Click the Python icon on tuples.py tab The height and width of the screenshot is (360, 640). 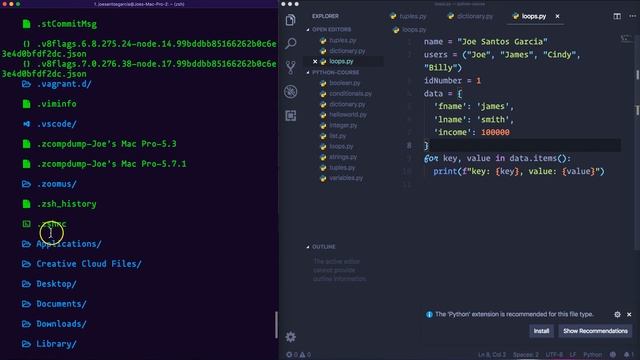[x=393, y=16]
